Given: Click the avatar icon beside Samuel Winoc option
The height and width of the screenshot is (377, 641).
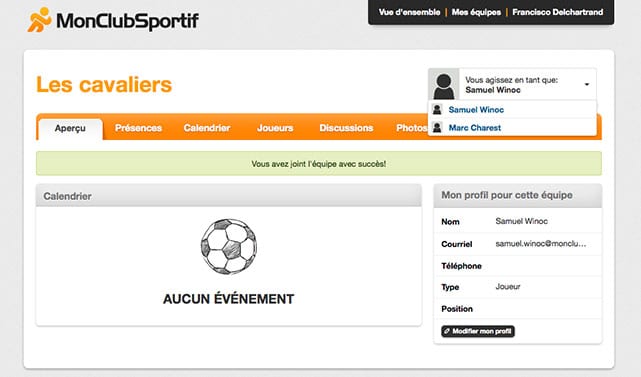Looking at the screenshot, I should coord(437,110).
